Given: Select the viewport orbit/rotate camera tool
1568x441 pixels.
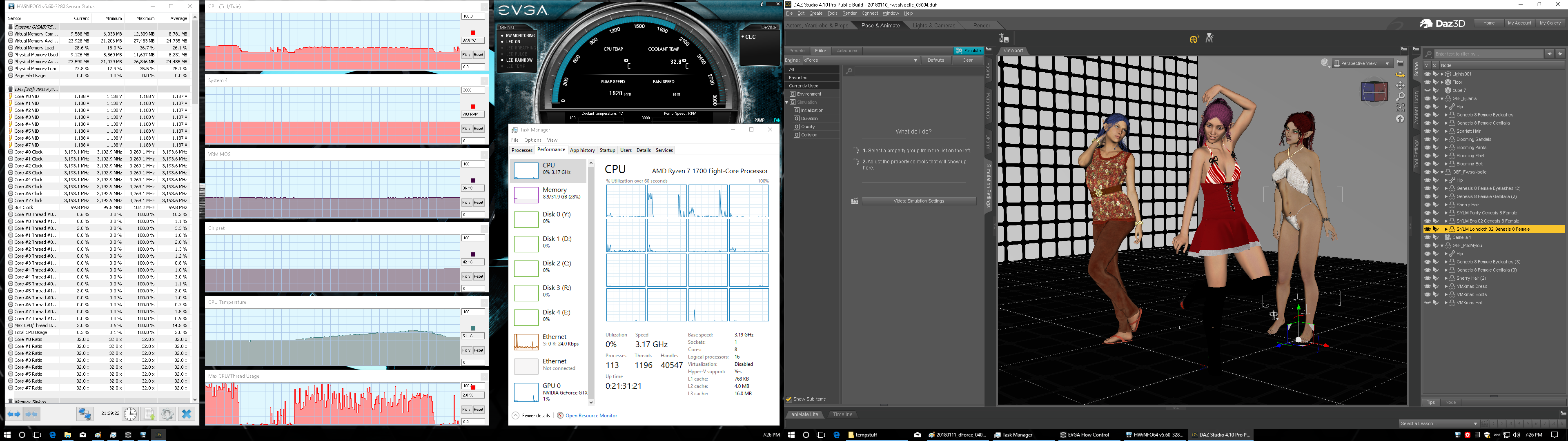Looking at the screenshot, I should (x=1400, y=73).
